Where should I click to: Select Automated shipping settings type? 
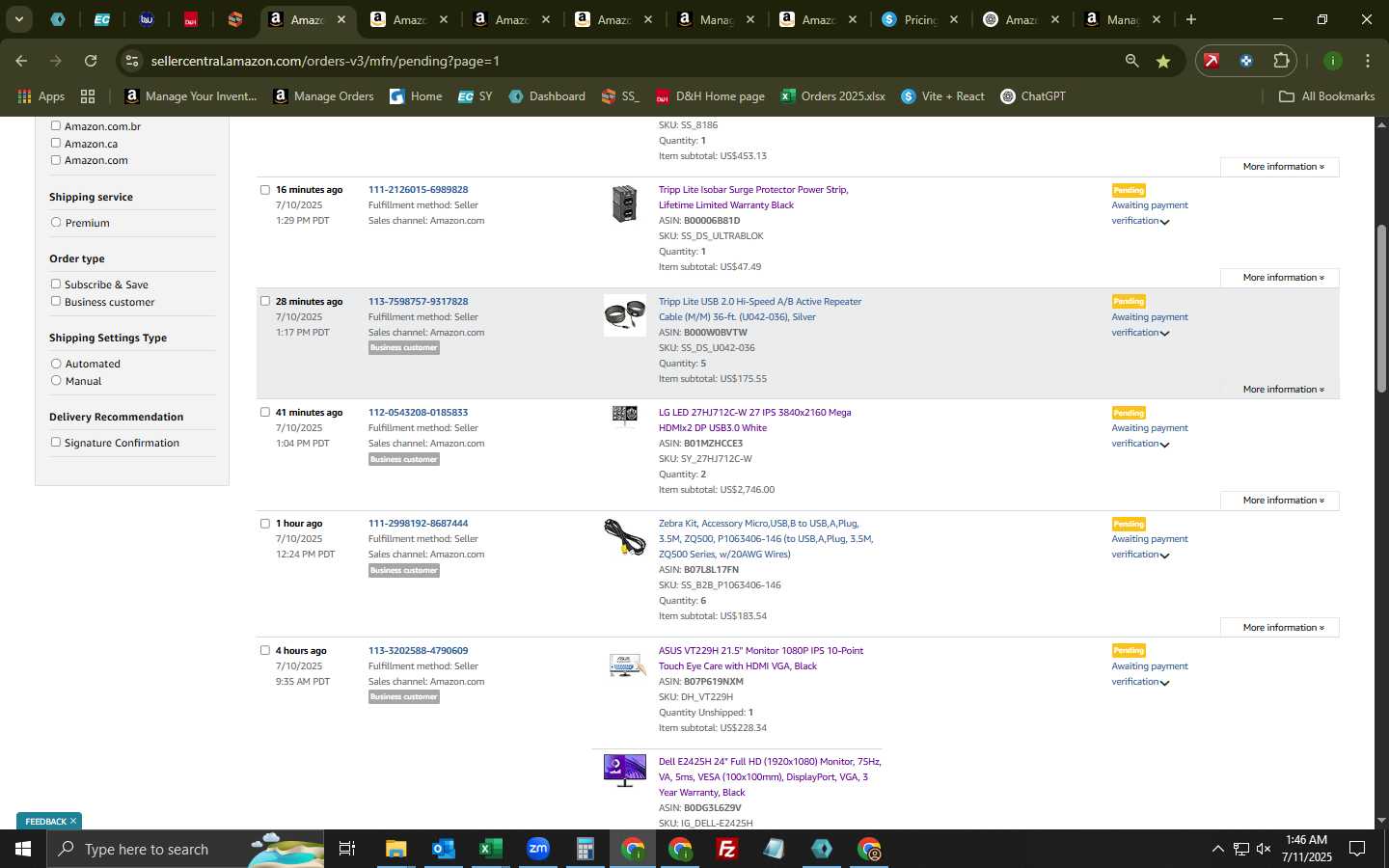pos(56,364)
